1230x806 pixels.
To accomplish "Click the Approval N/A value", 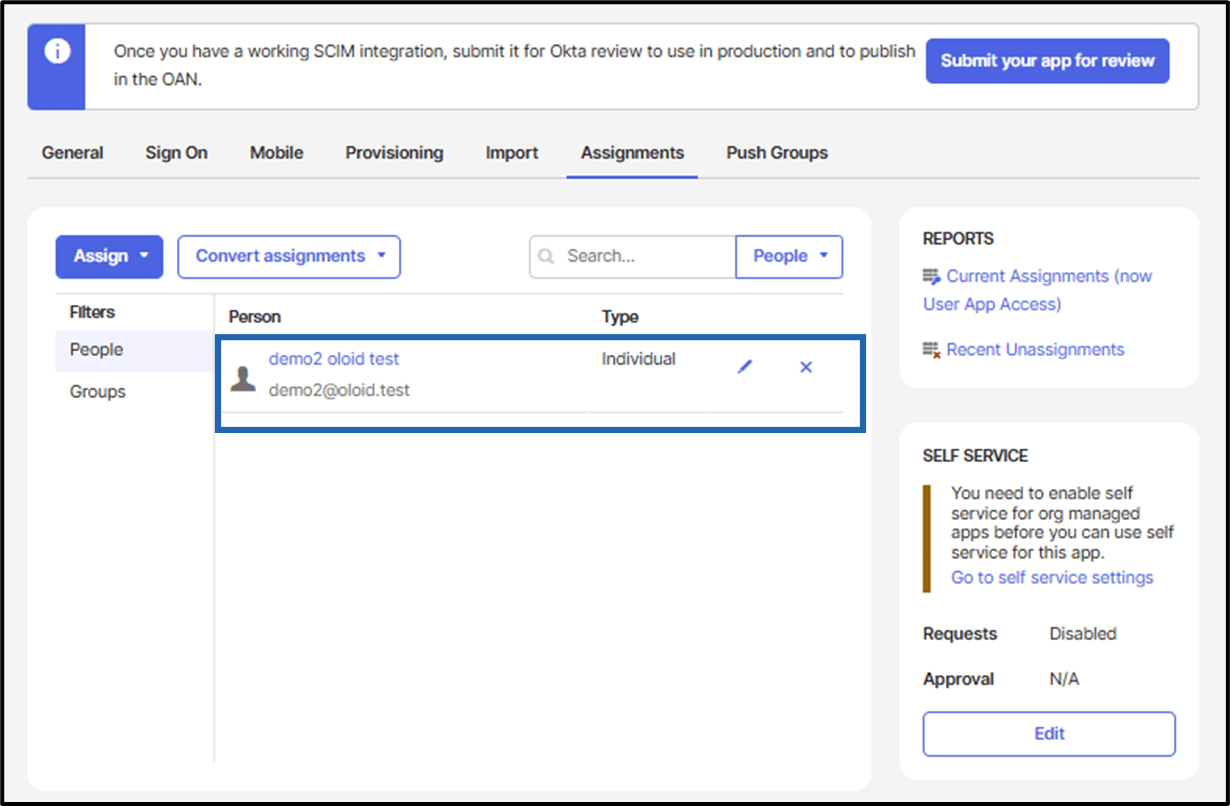I will tap(1064, 679).
